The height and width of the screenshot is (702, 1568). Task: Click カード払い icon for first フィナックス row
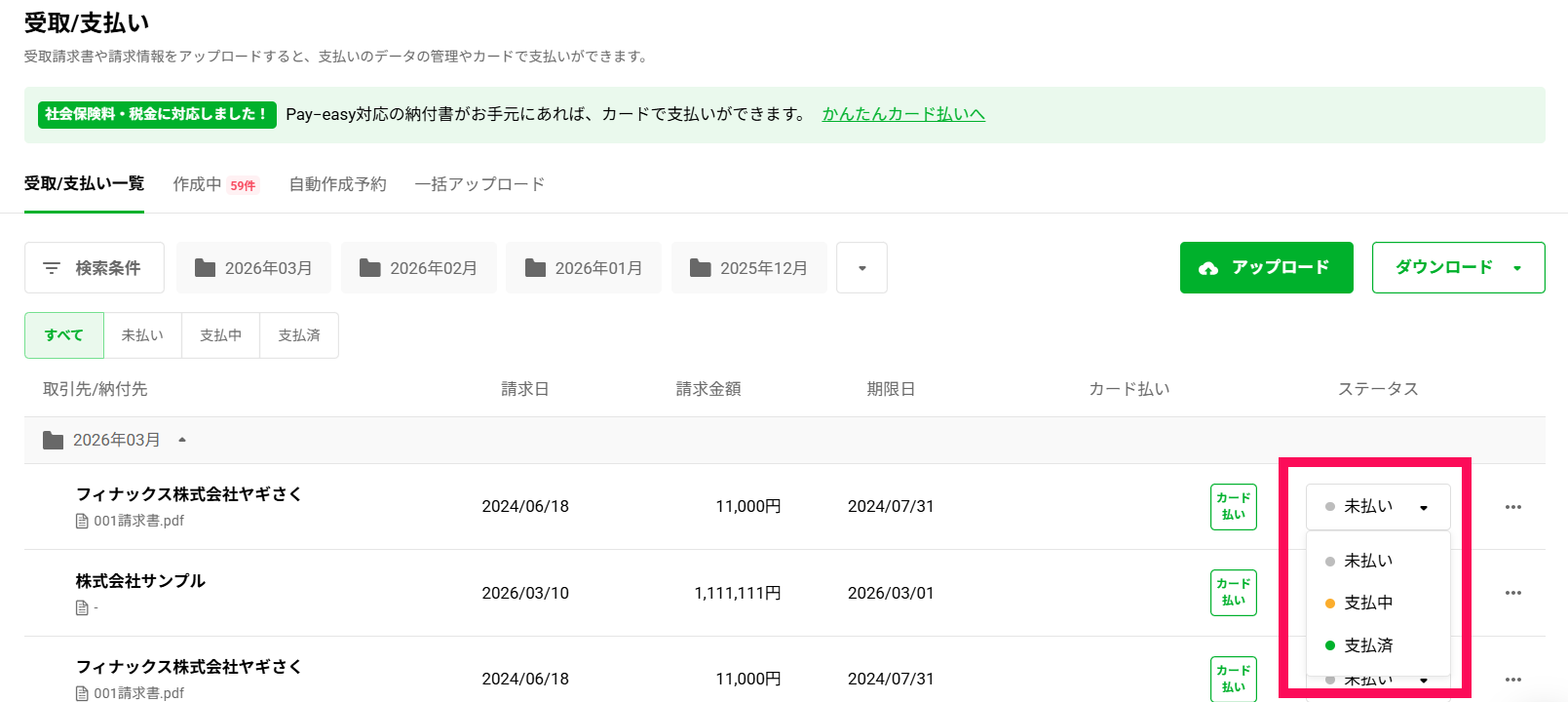coord(1234,506)
